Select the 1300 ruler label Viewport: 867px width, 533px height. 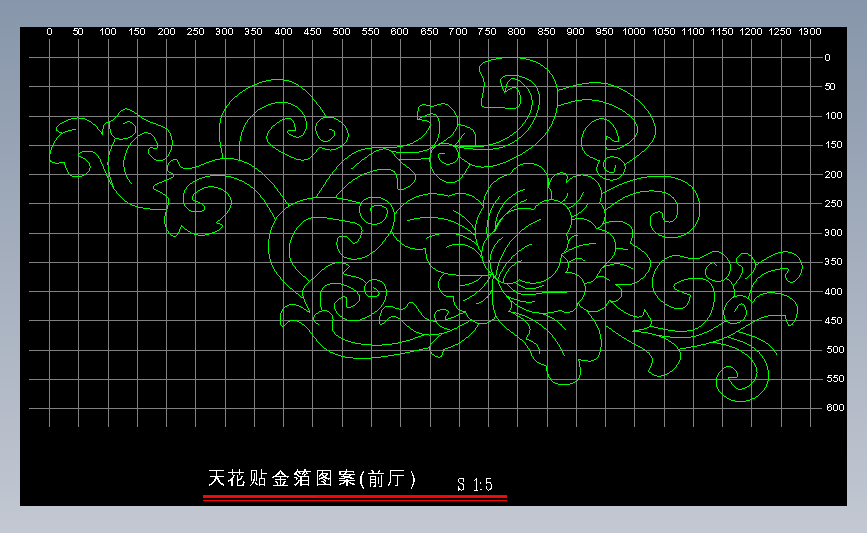(810, 32)
